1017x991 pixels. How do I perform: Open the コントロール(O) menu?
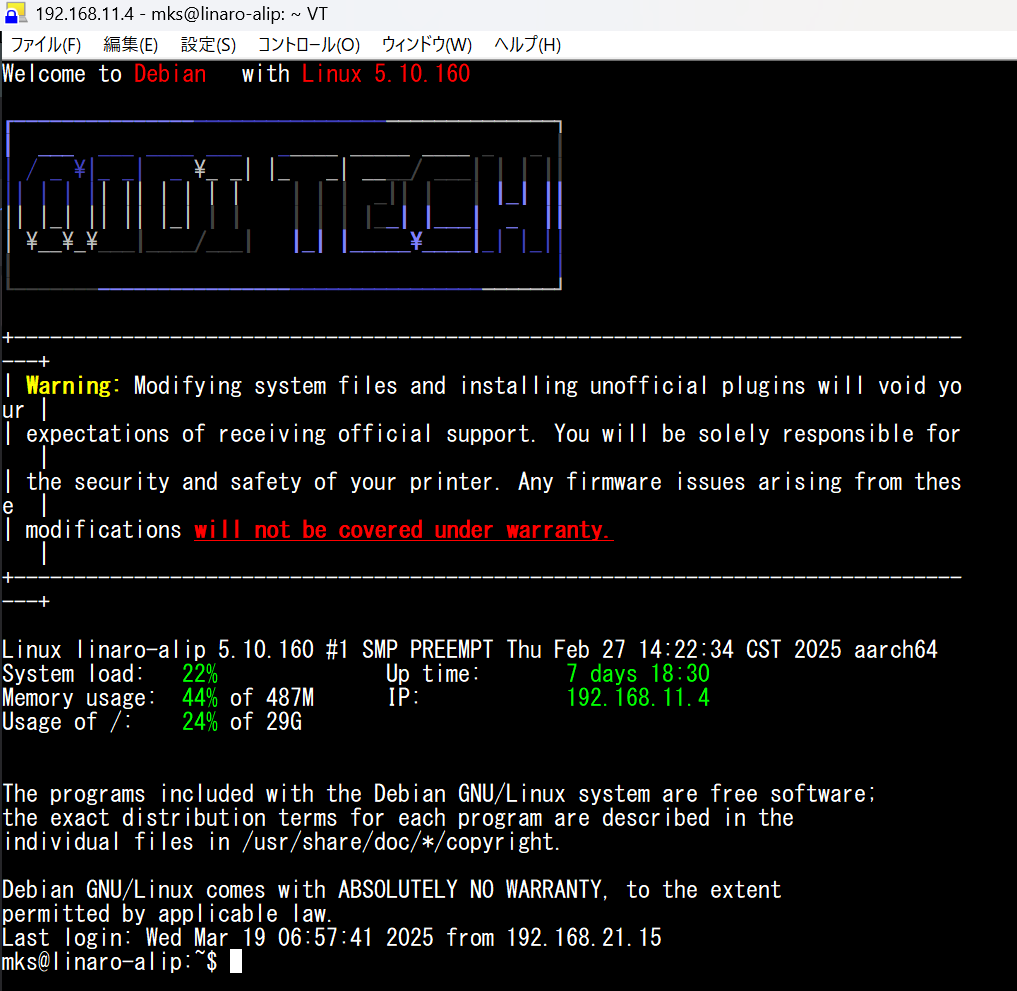308,45
